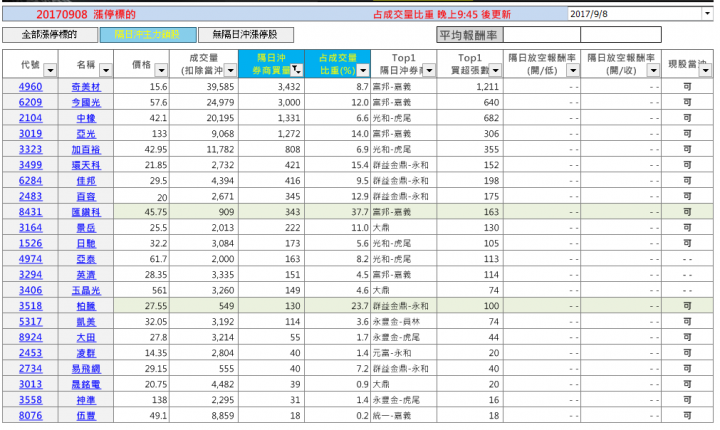Screen dimensions: 720x430
Task: Select the 全部漲停標的 tab button
Action: (x=50, y=35)
